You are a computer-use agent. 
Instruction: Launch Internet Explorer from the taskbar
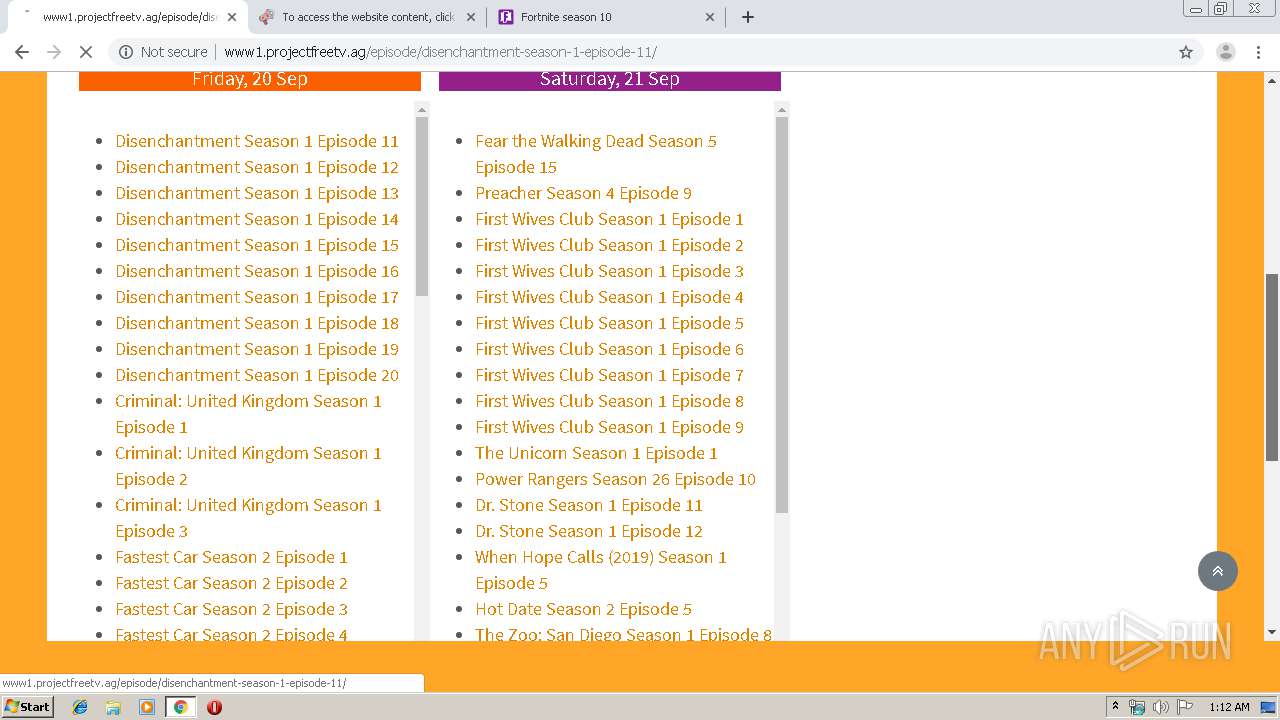coord(80,707)
